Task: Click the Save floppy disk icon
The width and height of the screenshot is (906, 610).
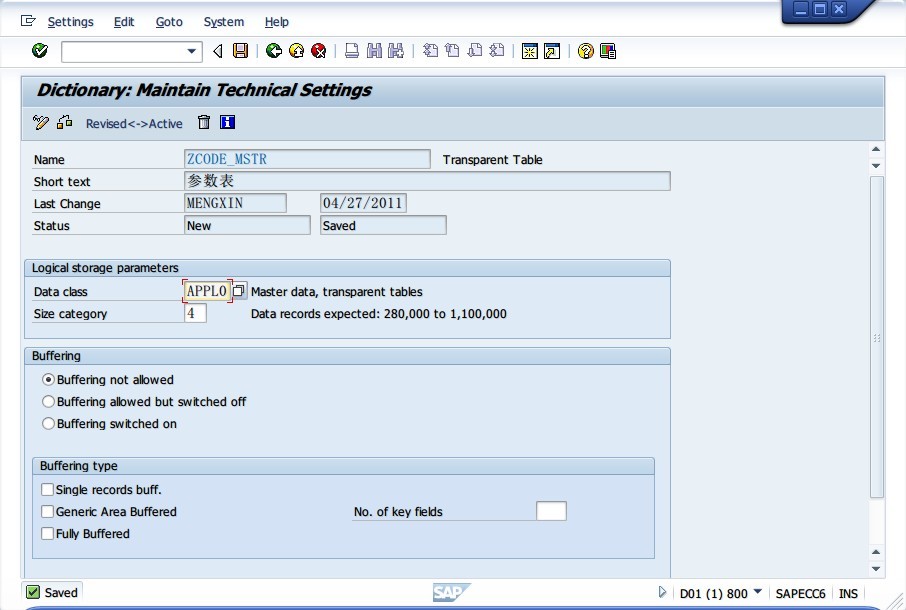Action: [240, 51]
